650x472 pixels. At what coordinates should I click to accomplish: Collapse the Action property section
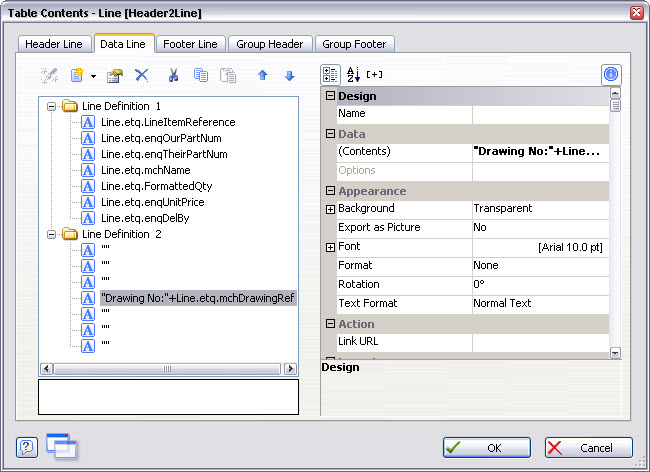(x=330, y=324)
